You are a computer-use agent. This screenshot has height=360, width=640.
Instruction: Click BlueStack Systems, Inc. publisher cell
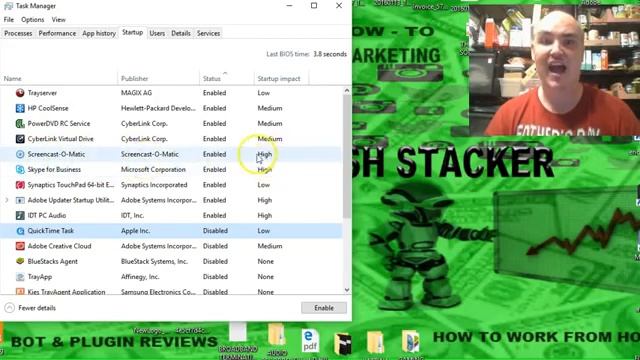154,261
